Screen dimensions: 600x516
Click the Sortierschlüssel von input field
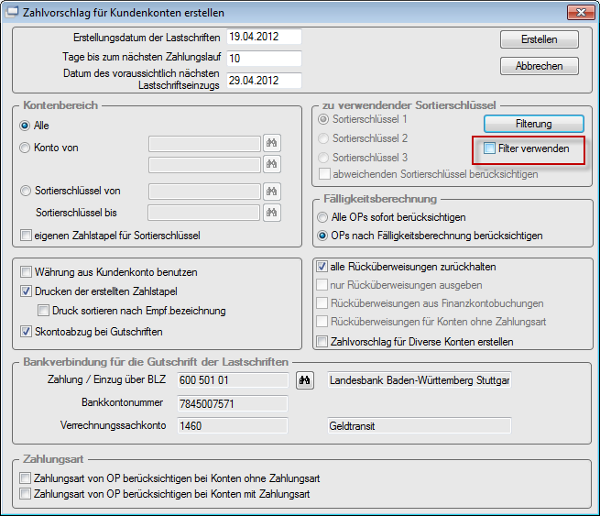[205, 191]
